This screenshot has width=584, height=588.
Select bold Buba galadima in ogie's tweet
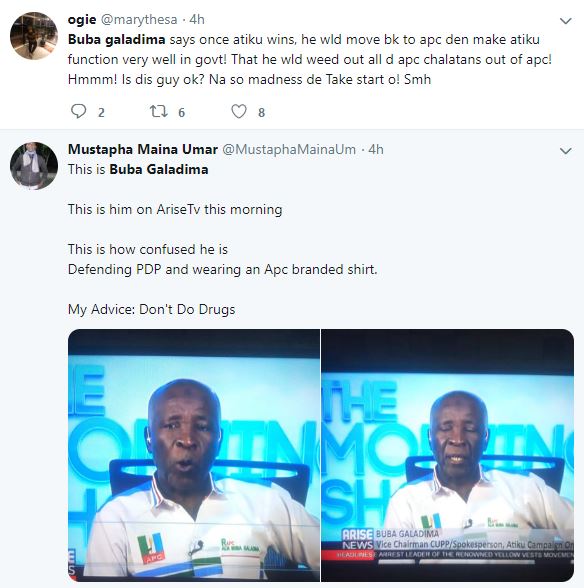117,39
